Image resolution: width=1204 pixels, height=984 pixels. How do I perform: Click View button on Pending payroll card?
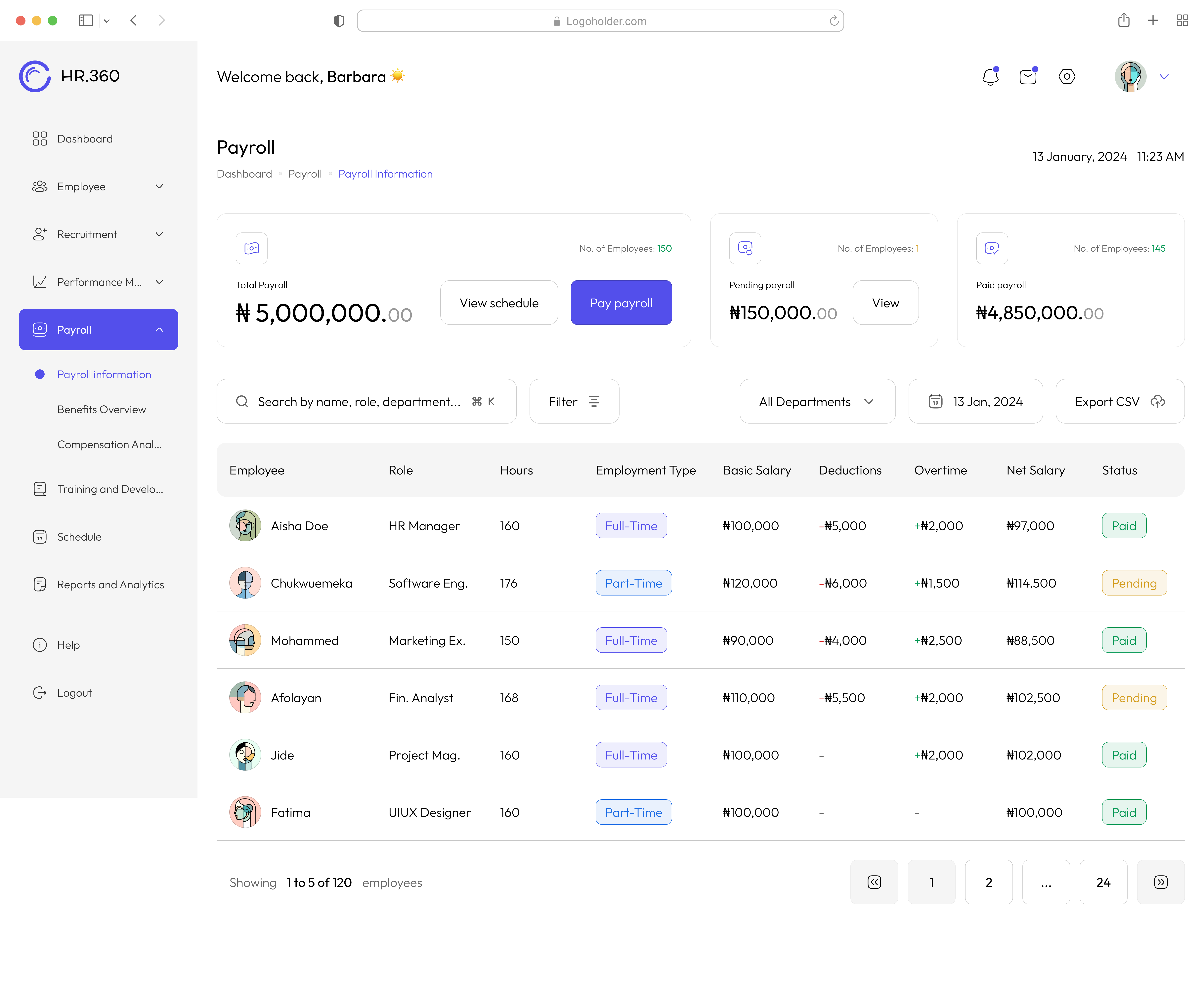tap(885, 303)
